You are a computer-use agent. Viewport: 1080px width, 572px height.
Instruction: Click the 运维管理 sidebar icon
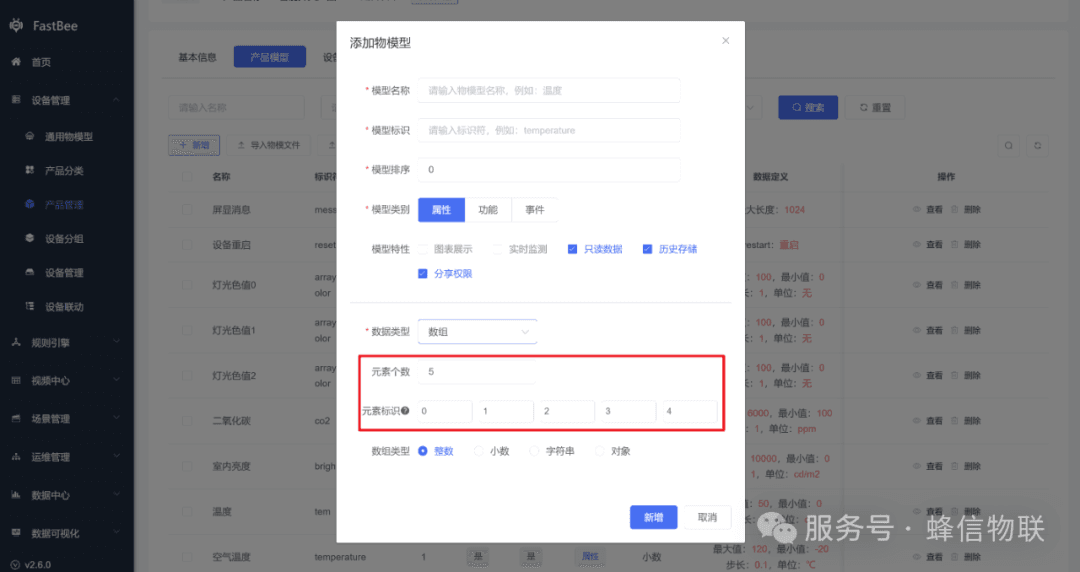tap(16, 457)
